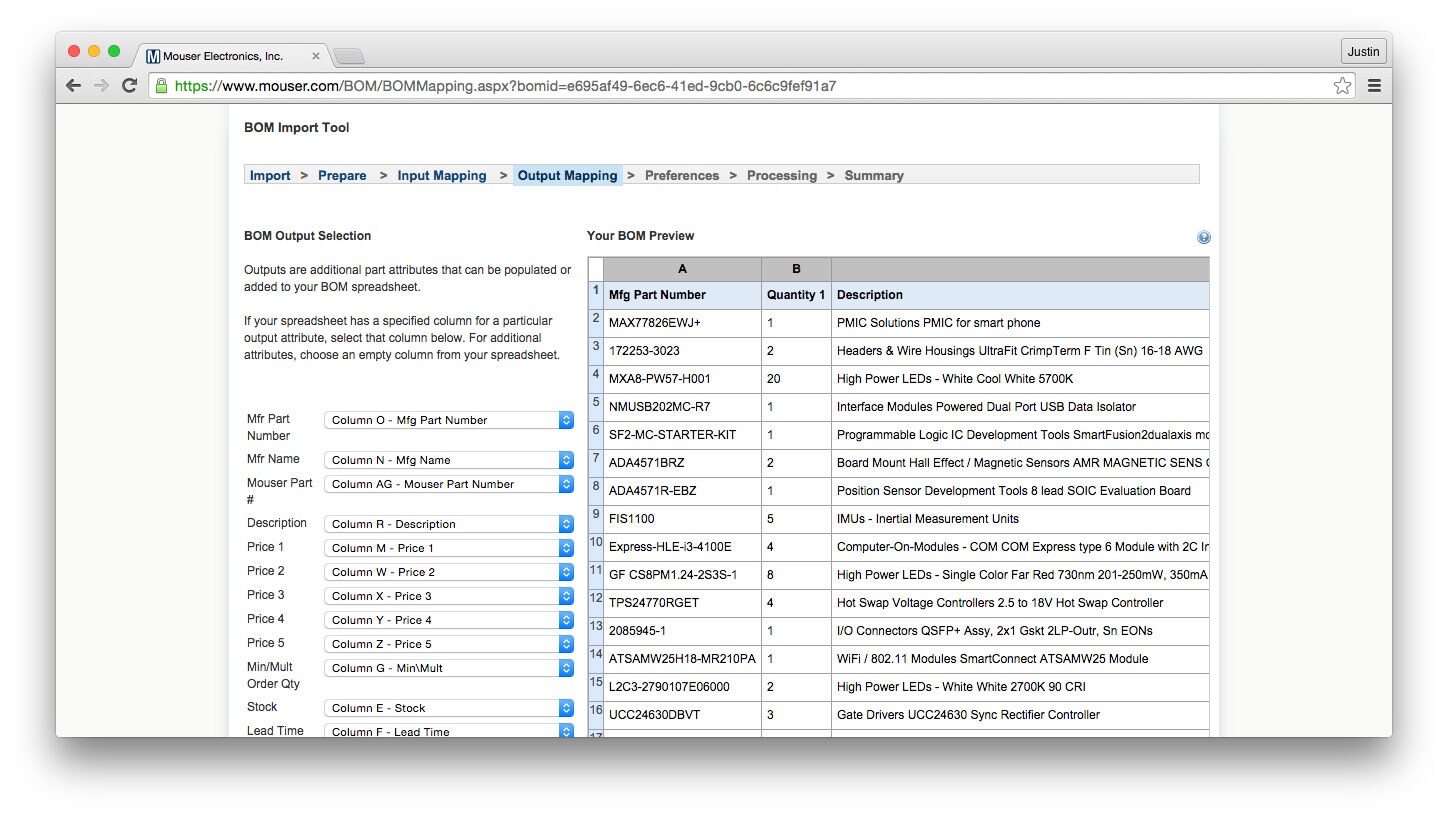Reload the page with refresh icon
1448x817 pixels.
[x=129, y=86]
